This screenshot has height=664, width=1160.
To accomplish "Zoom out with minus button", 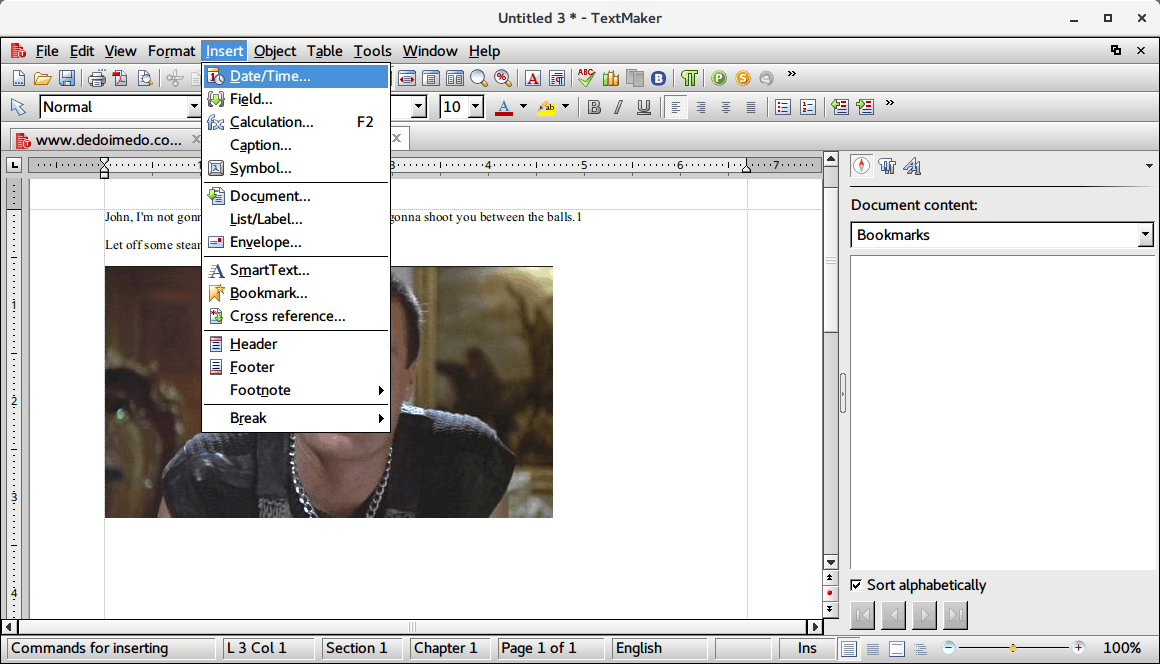I will [948, 648].
